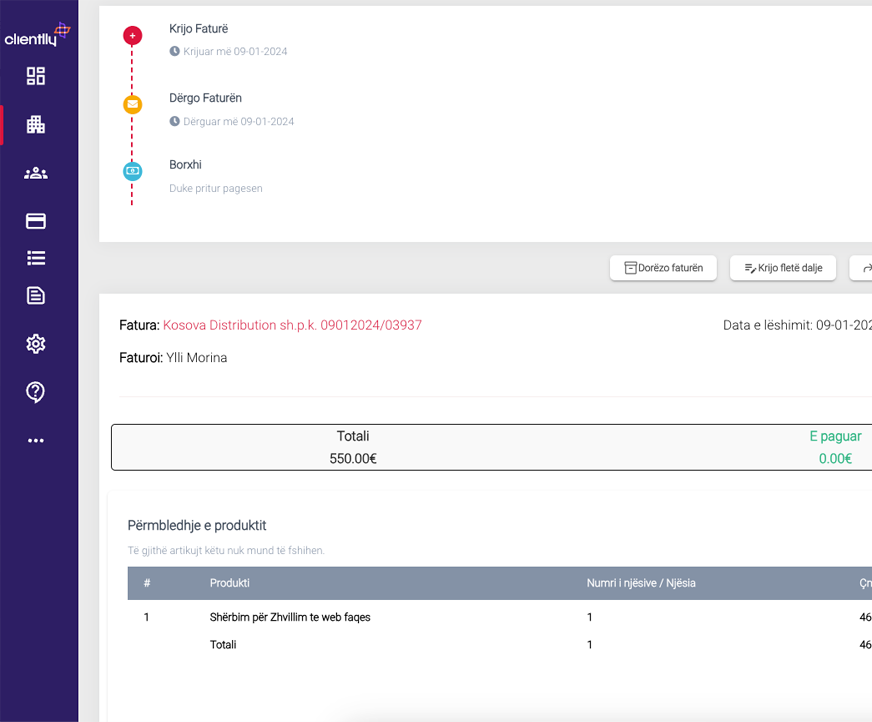Screen dimensions: 872x722
Task: Go home via the Clientlly logo
Action: pyautogui.click(x=38, y=36)
